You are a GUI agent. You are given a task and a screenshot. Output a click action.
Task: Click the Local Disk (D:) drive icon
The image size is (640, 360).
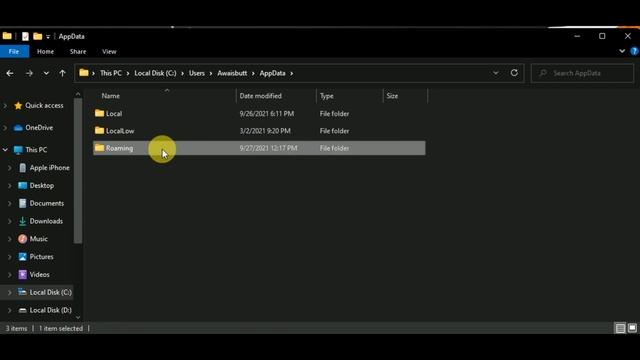[22, 310]
